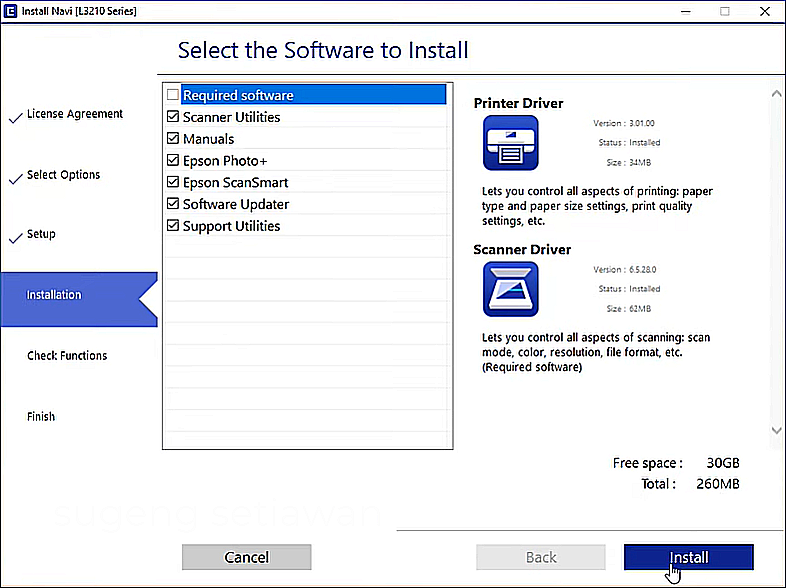This screenshot has width=786, height=588.
Task: Select the Setup step in sidebar
Action: click(x=41, y=234)
